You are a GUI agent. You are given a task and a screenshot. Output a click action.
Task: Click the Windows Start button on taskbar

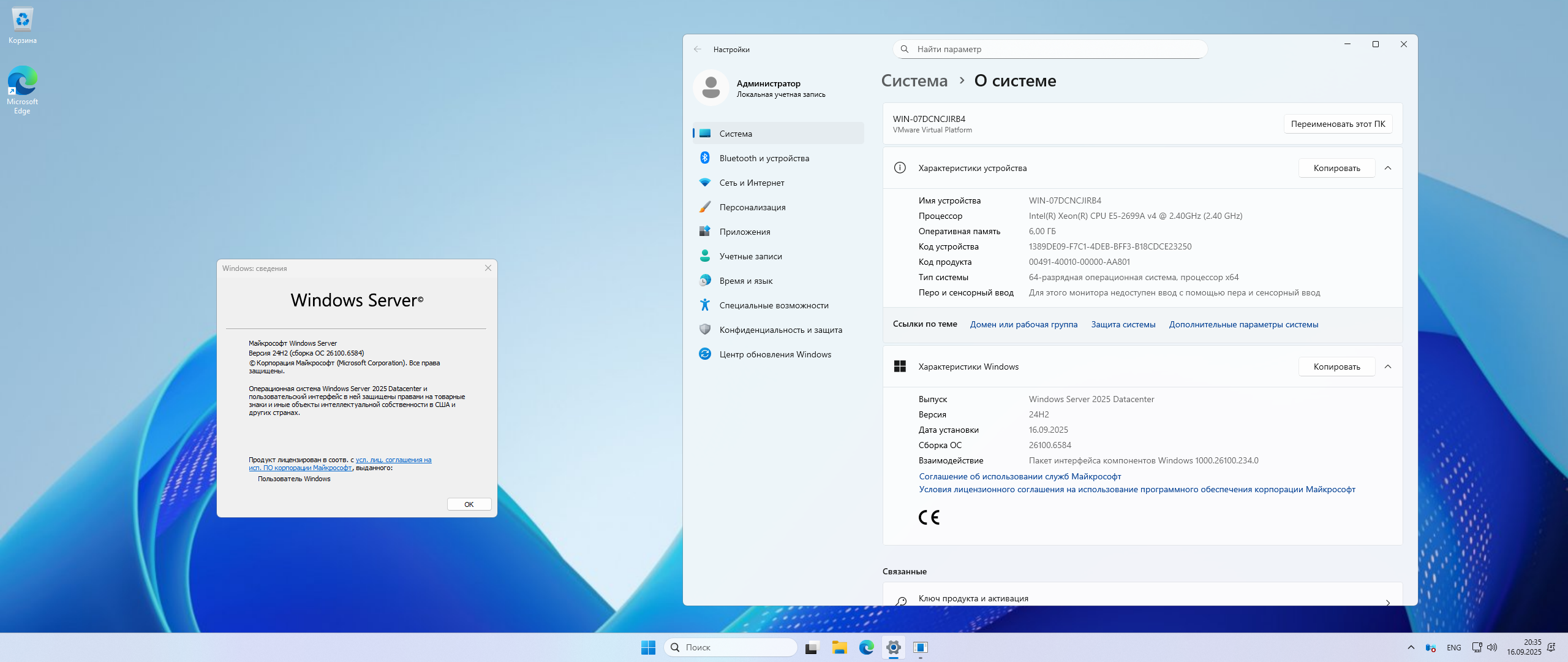(x=648, y=647)
